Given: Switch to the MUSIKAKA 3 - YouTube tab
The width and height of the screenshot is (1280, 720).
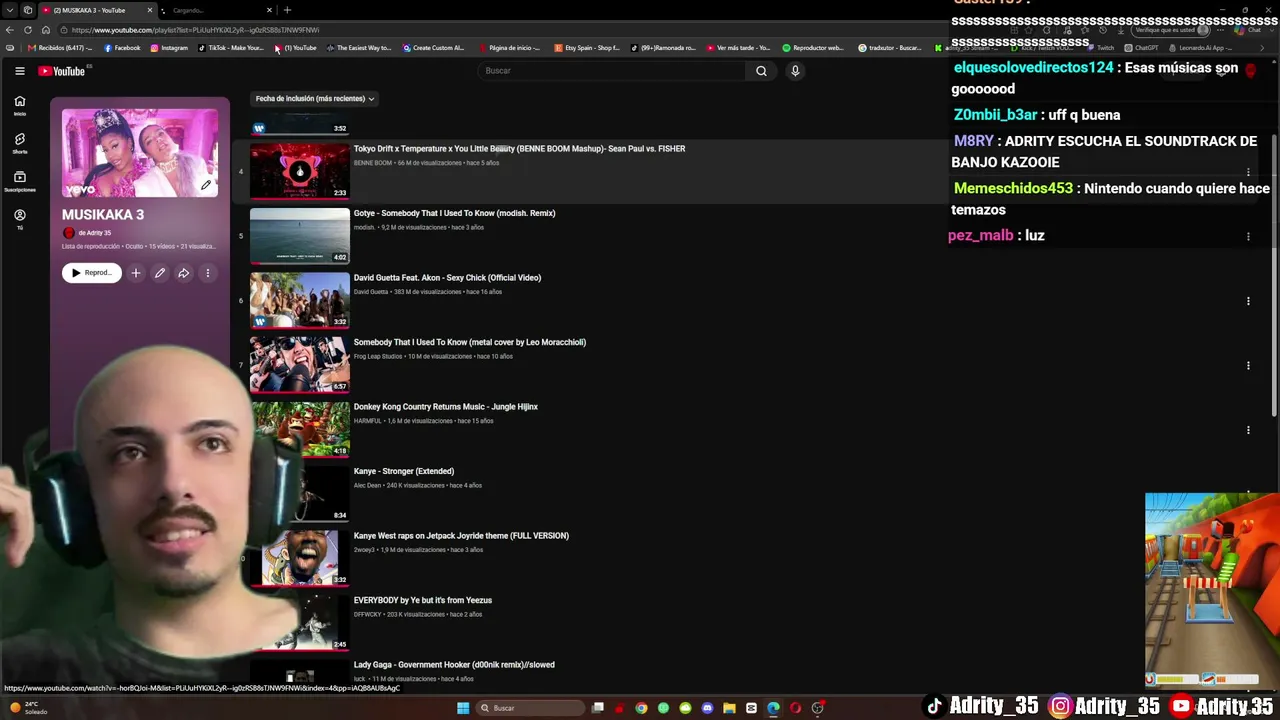Looking at the screenshot, I should (x=97, y=10).
